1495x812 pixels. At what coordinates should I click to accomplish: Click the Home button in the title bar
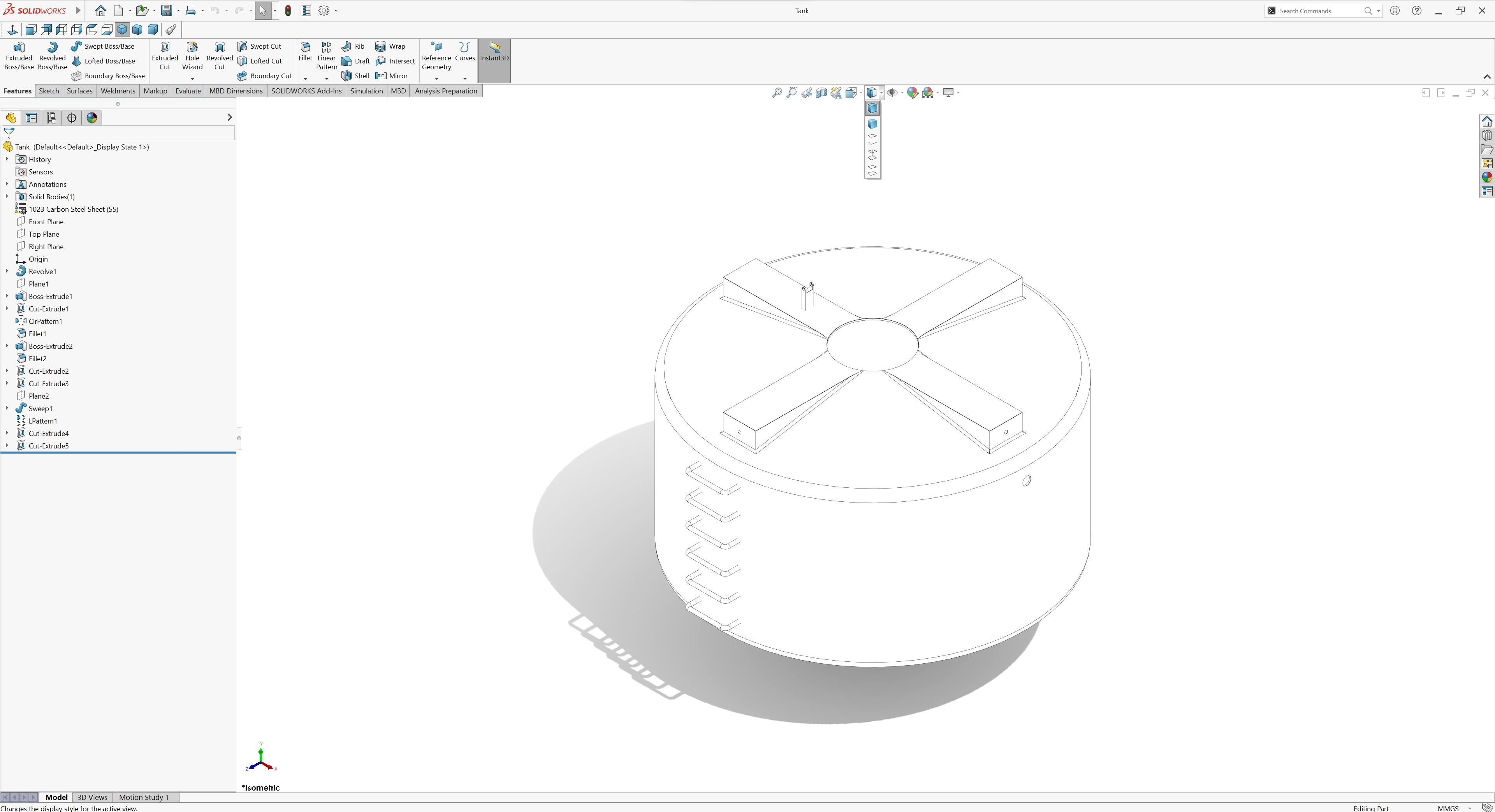(100, 10)
